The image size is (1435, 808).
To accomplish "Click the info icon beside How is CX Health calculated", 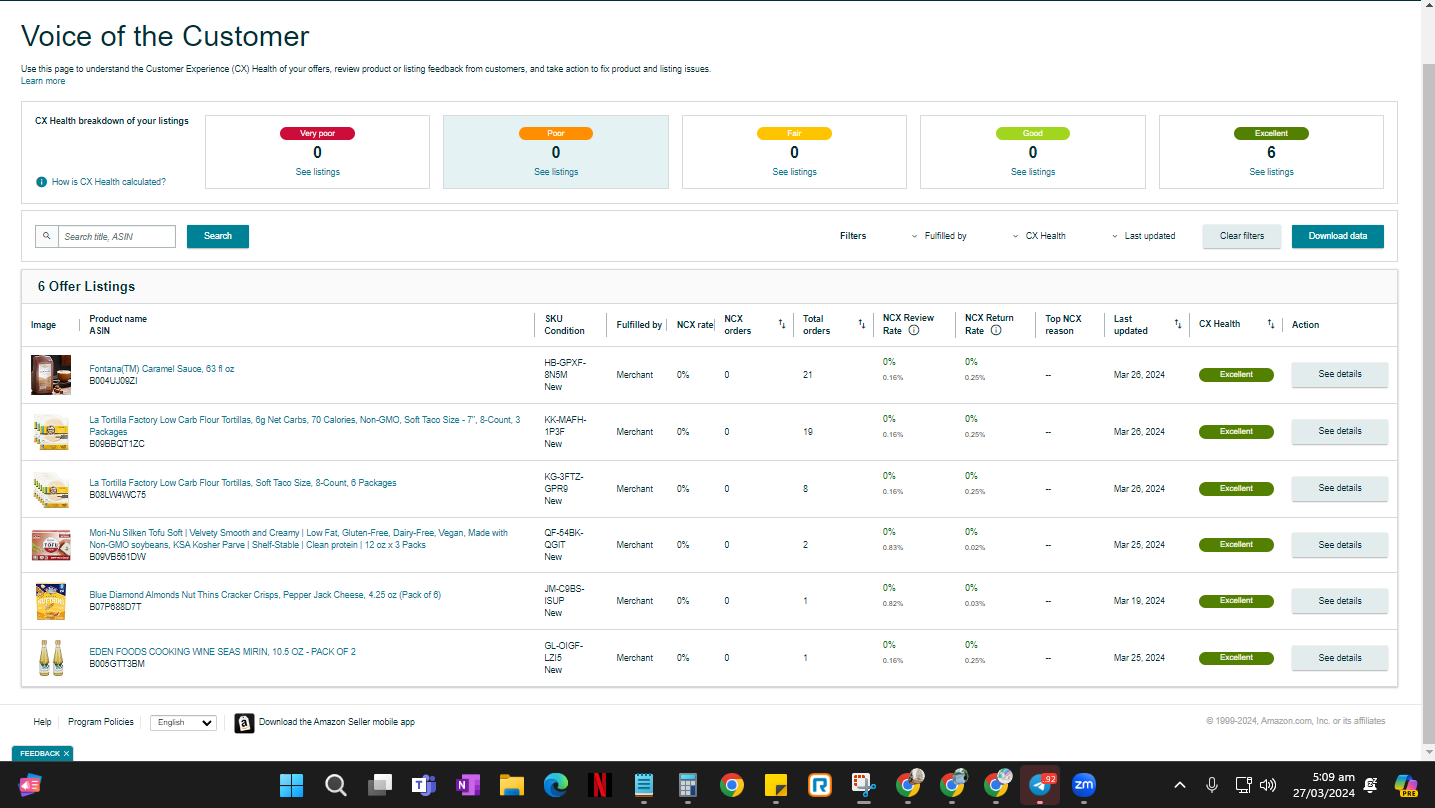I will [x=41, y=182].
